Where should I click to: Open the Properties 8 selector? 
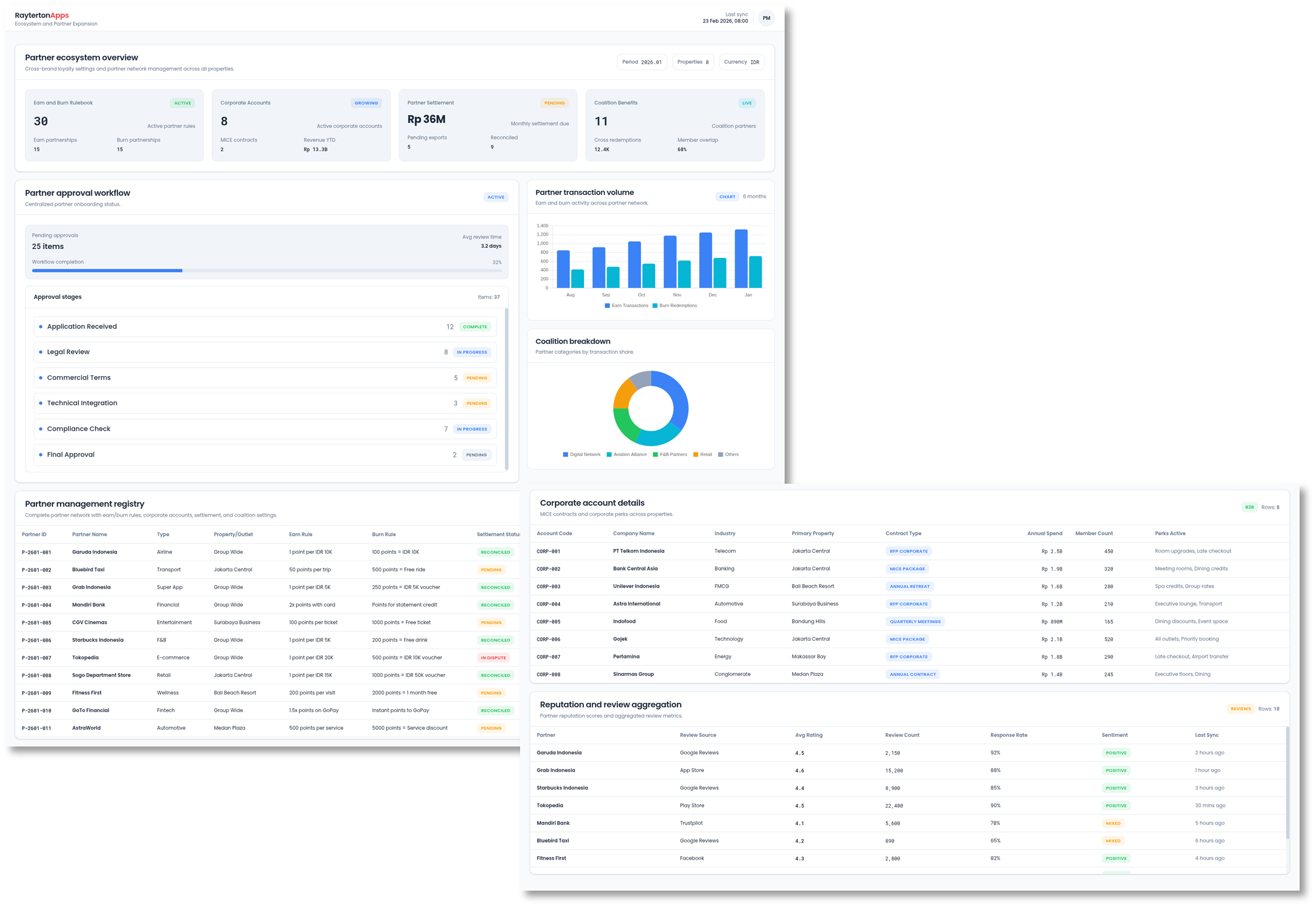click(x=693, y=62)
